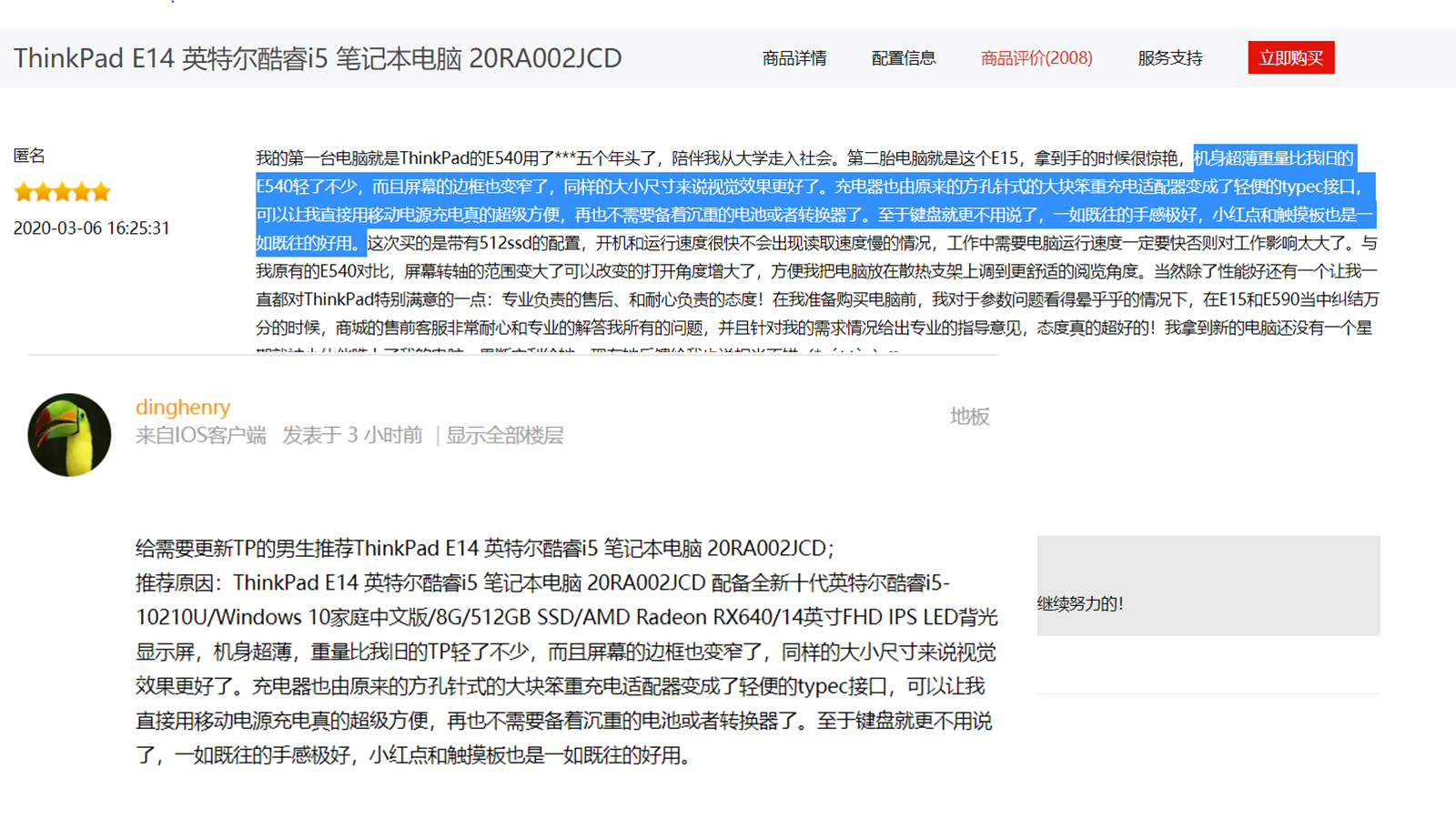Open the dinghenry username link
This screenshot has width=1456, height=819.
tap(183, 407)
